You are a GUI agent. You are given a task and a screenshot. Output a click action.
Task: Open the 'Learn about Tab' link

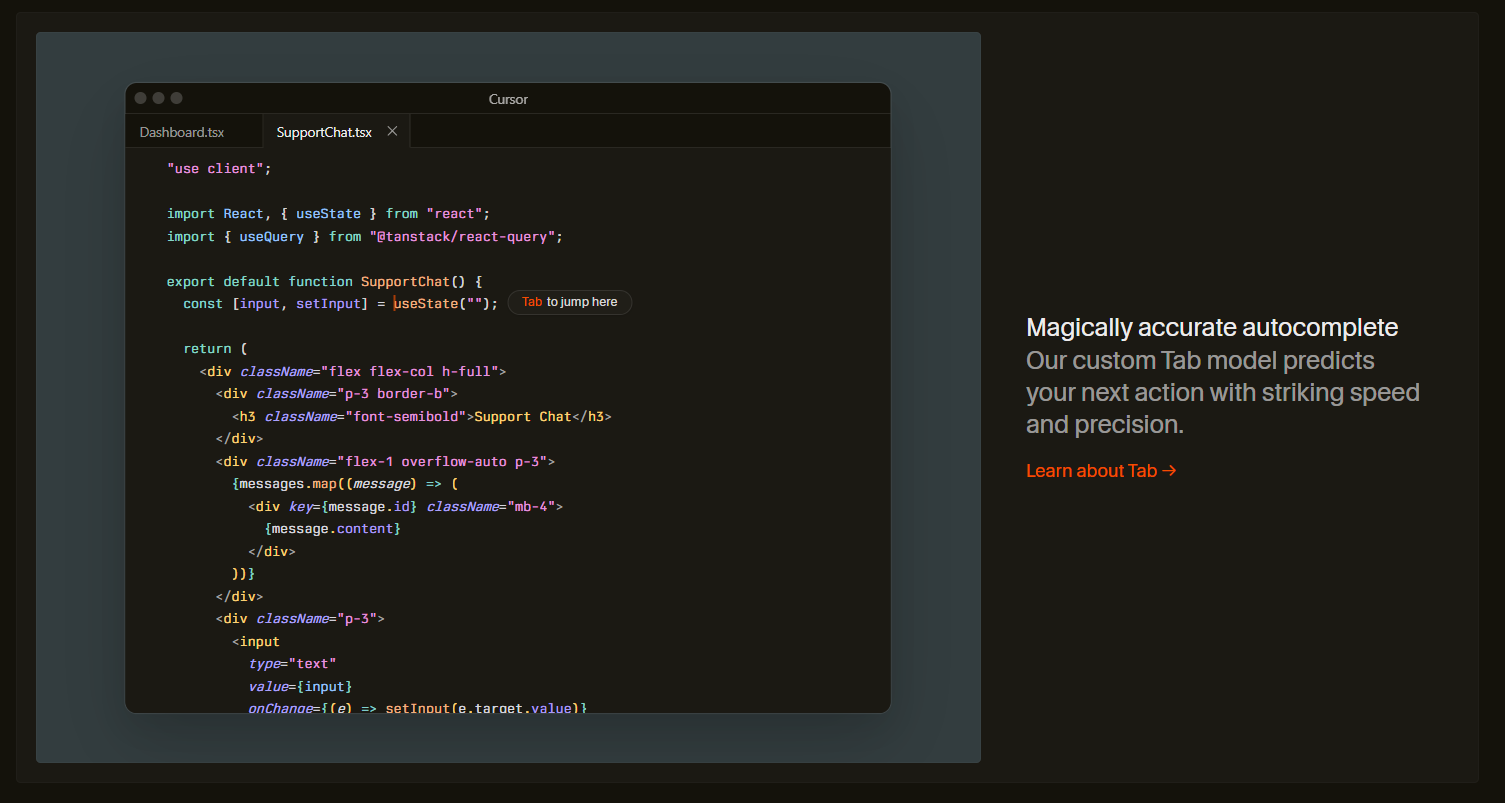point(1101,471)
